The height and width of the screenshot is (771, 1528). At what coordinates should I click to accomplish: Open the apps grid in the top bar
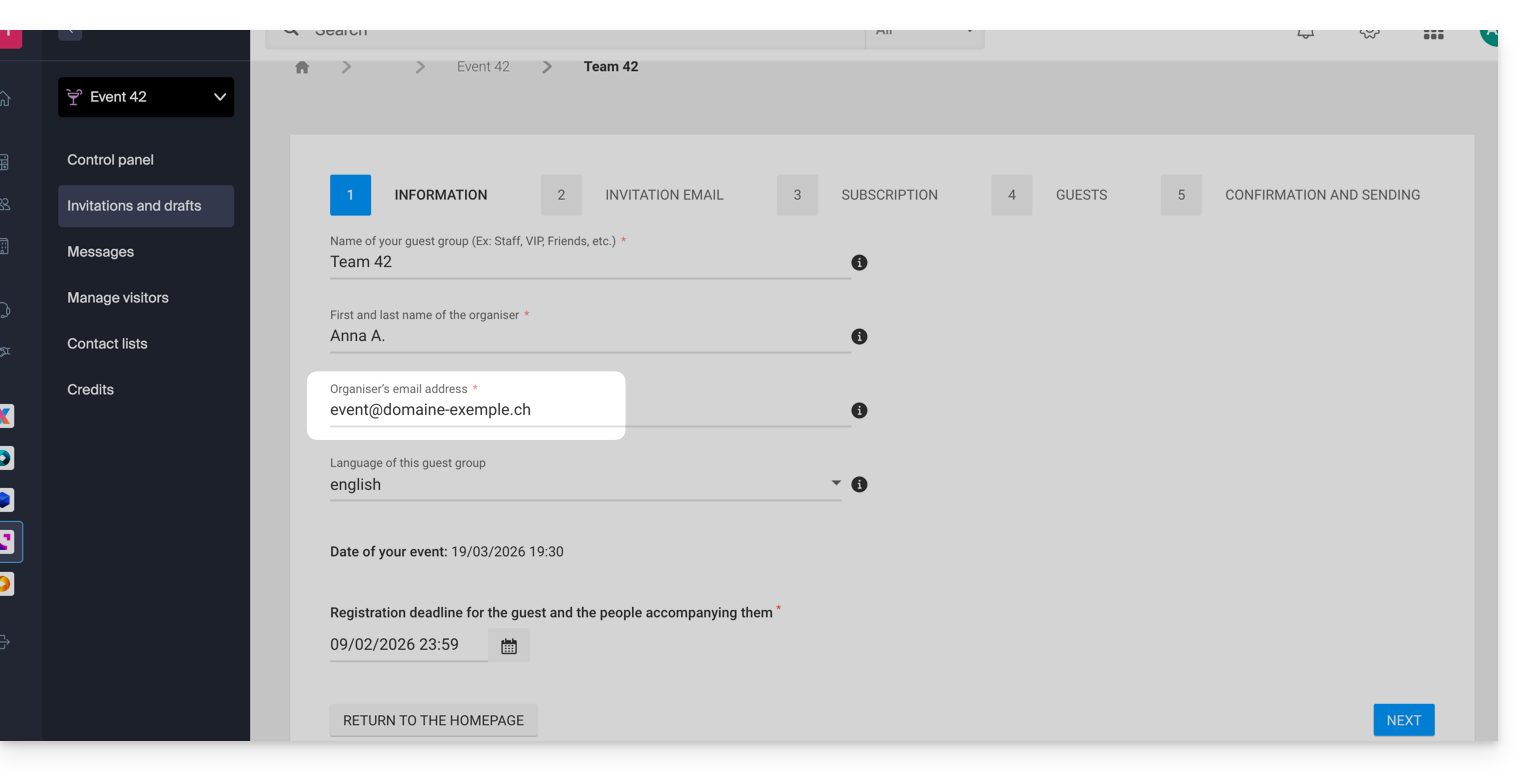click(1433, 34)
